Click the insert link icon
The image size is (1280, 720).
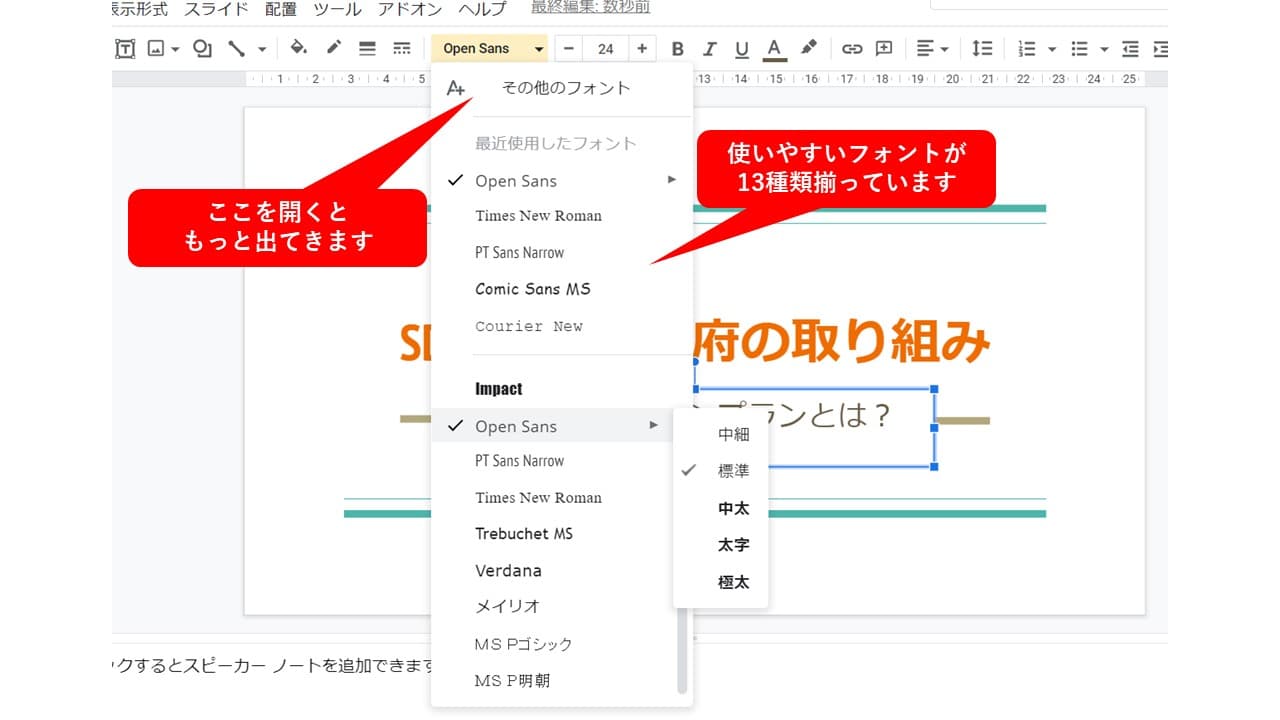coord(852,49)
